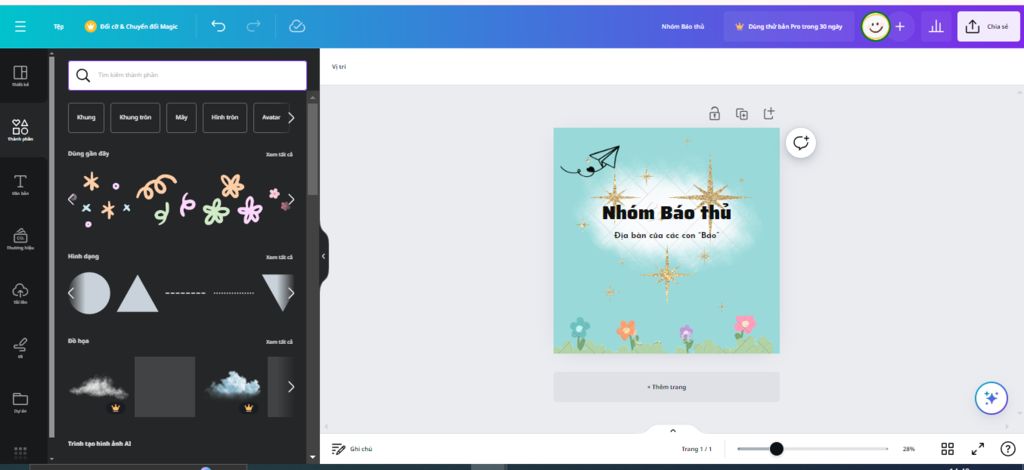Viewport: 1024px width, 470px height.
Task: See all in Dùng gần đây
Action: 279,155
